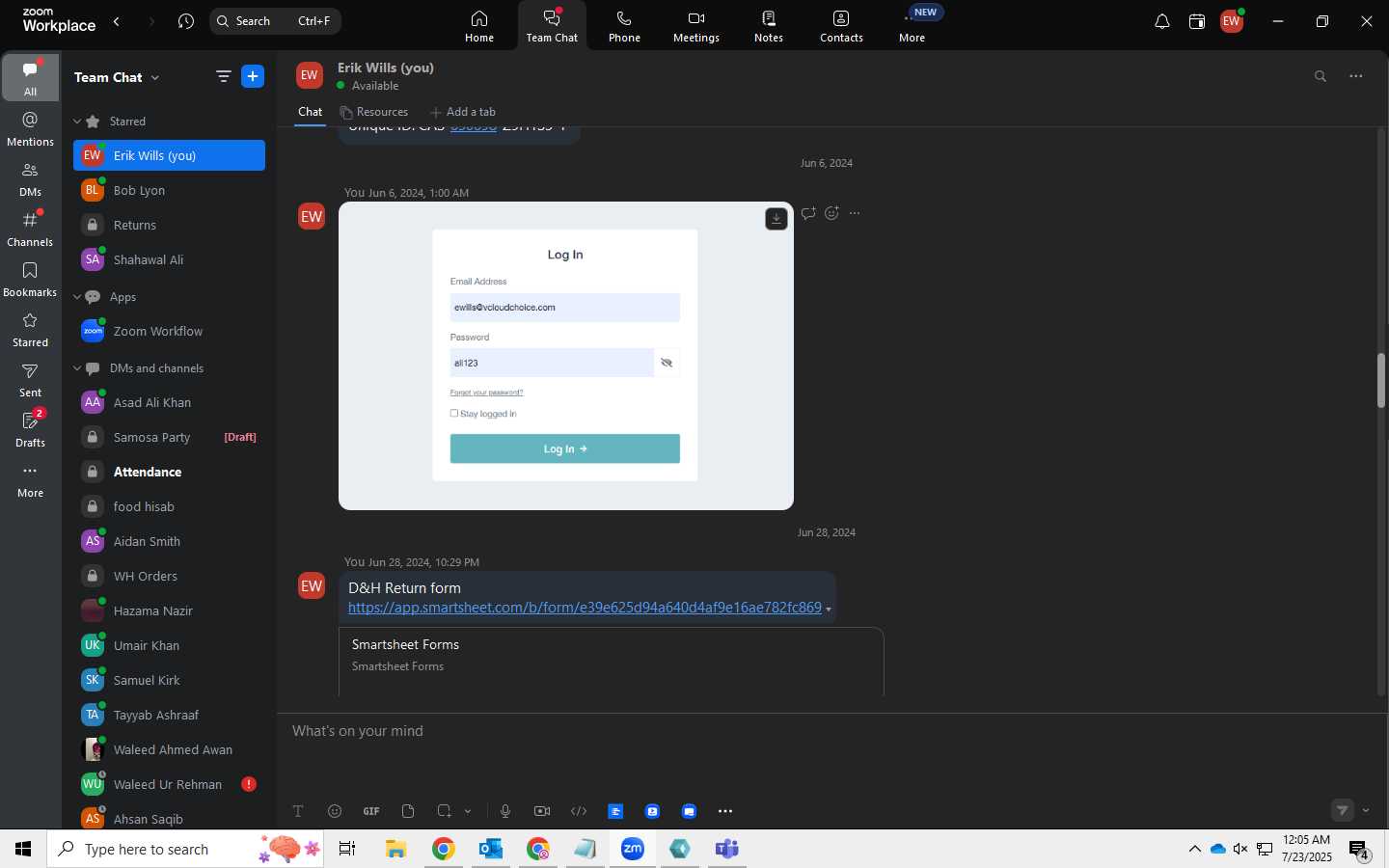Open the Smartsheet form hyperlink

tap(585, 608)
